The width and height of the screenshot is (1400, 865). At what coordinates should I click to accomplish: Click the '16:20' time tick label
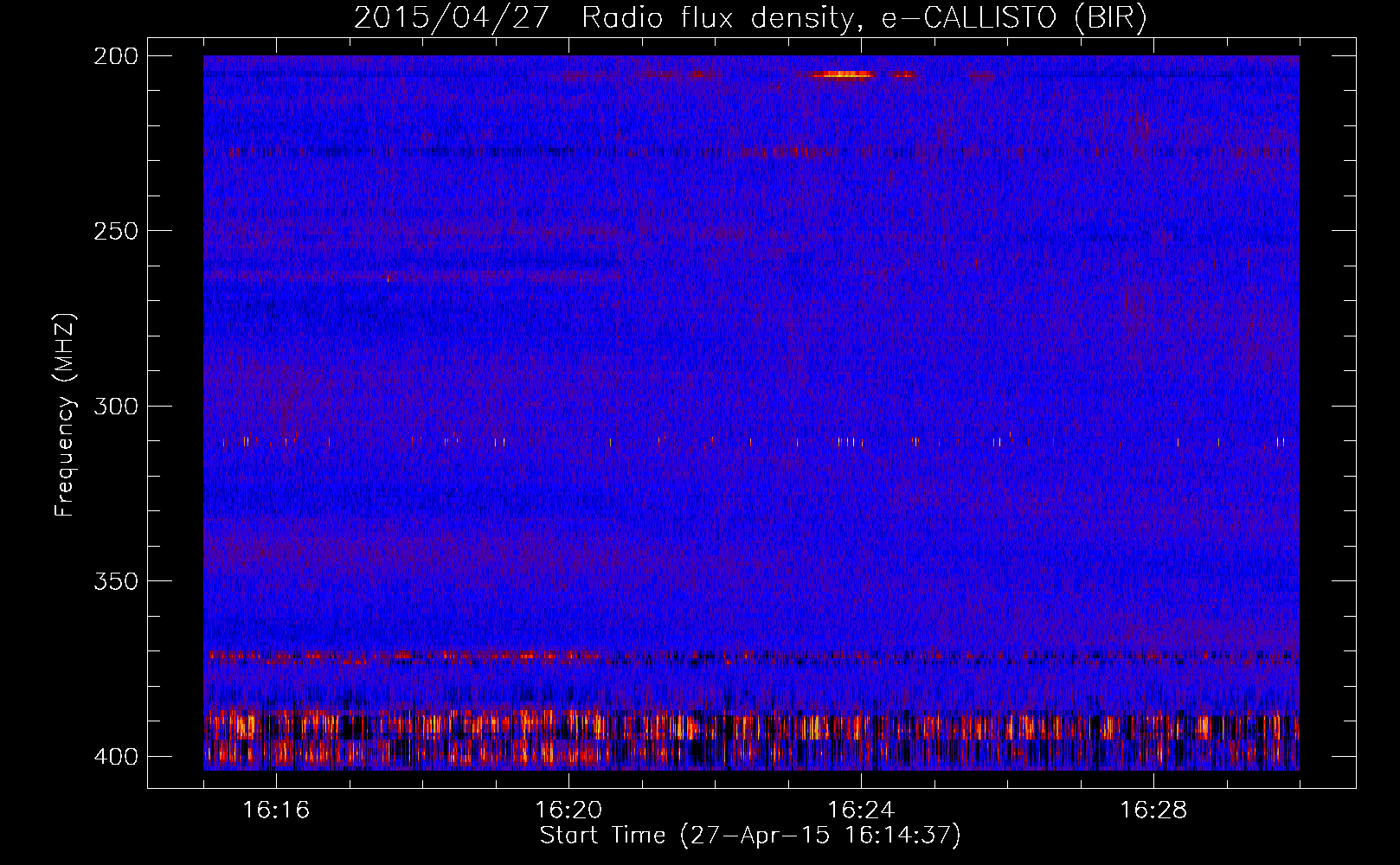click(568, 811)
